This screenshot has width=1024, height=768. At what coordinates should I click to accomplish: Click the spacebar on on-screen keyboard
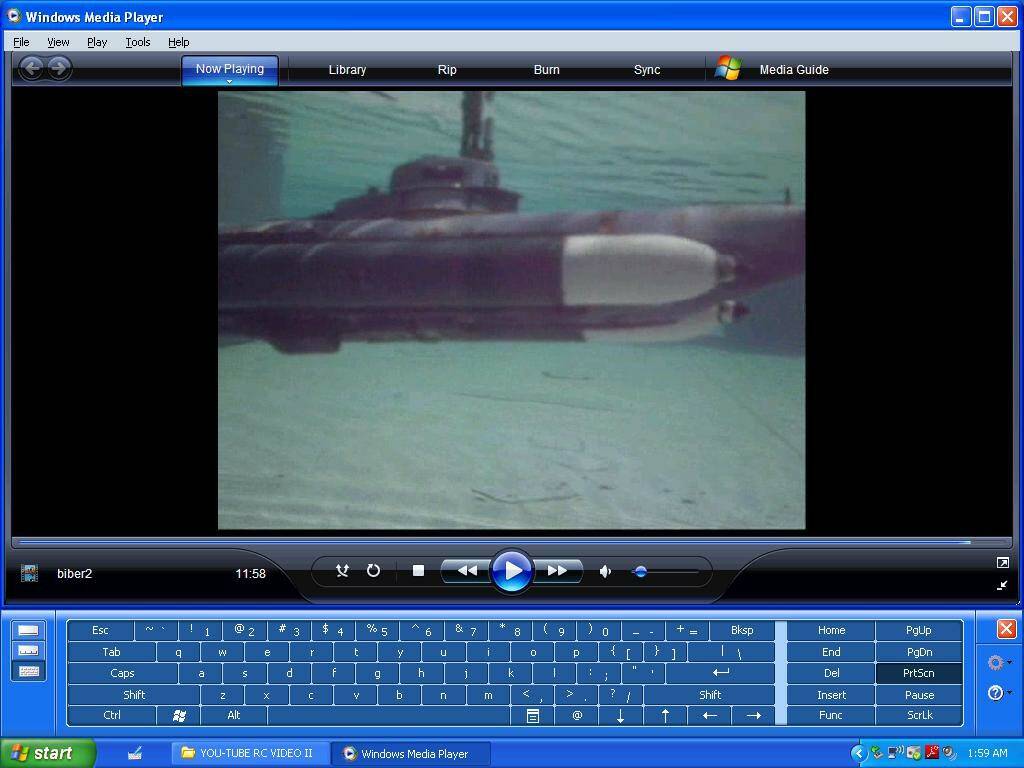point(389,716)
